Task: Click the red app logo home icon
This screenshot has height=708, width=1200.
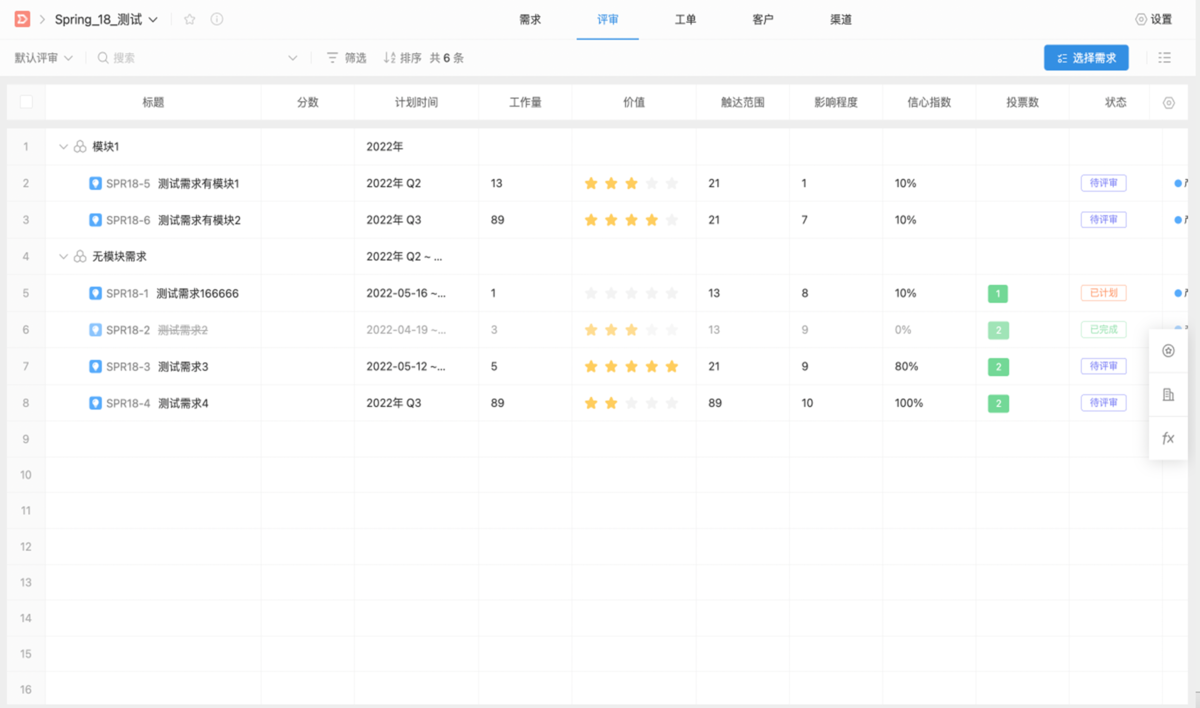Action: [20, 19]
